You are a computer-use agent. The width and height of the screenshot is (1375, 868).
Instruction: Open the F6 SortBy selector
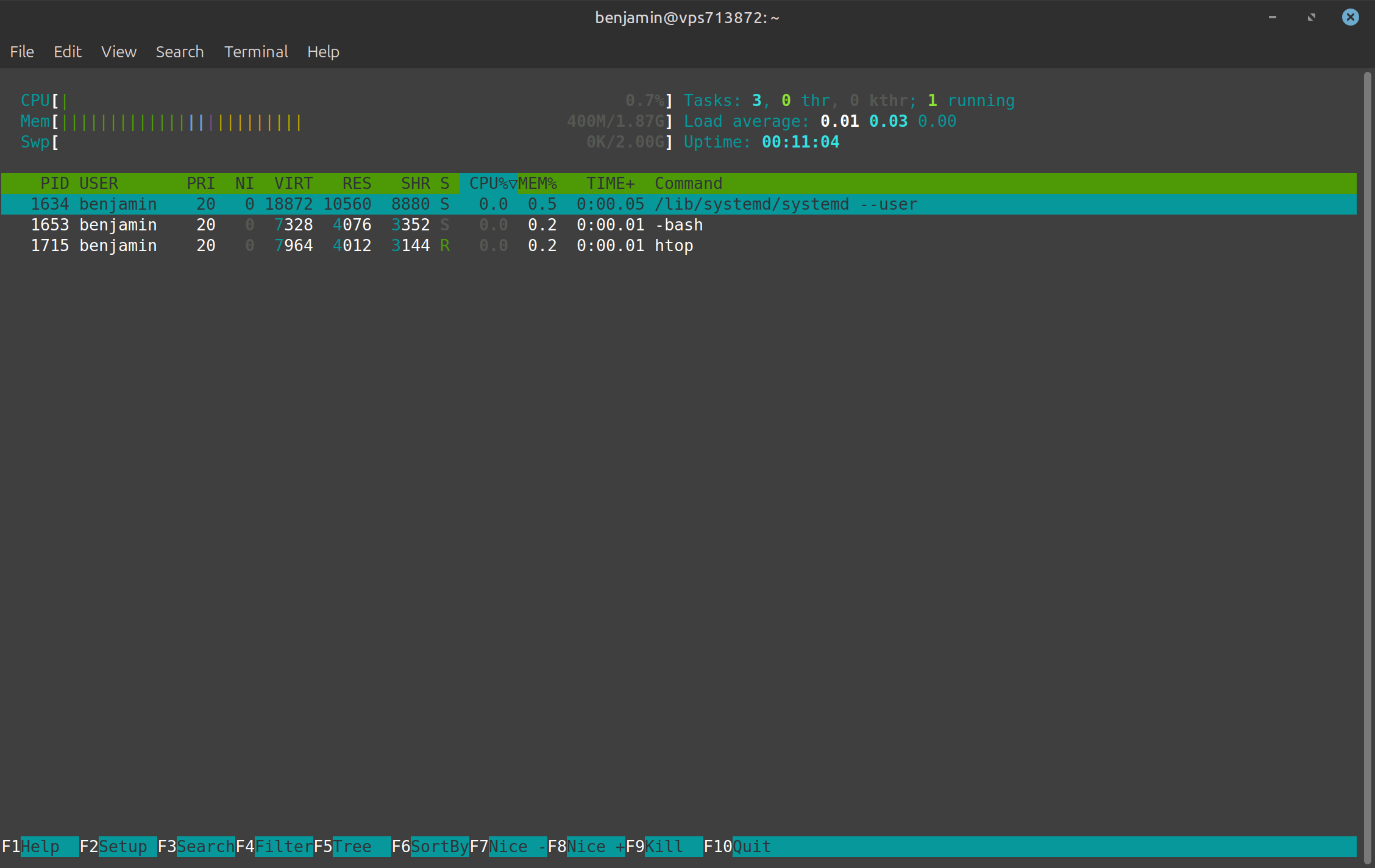(439, 847)
